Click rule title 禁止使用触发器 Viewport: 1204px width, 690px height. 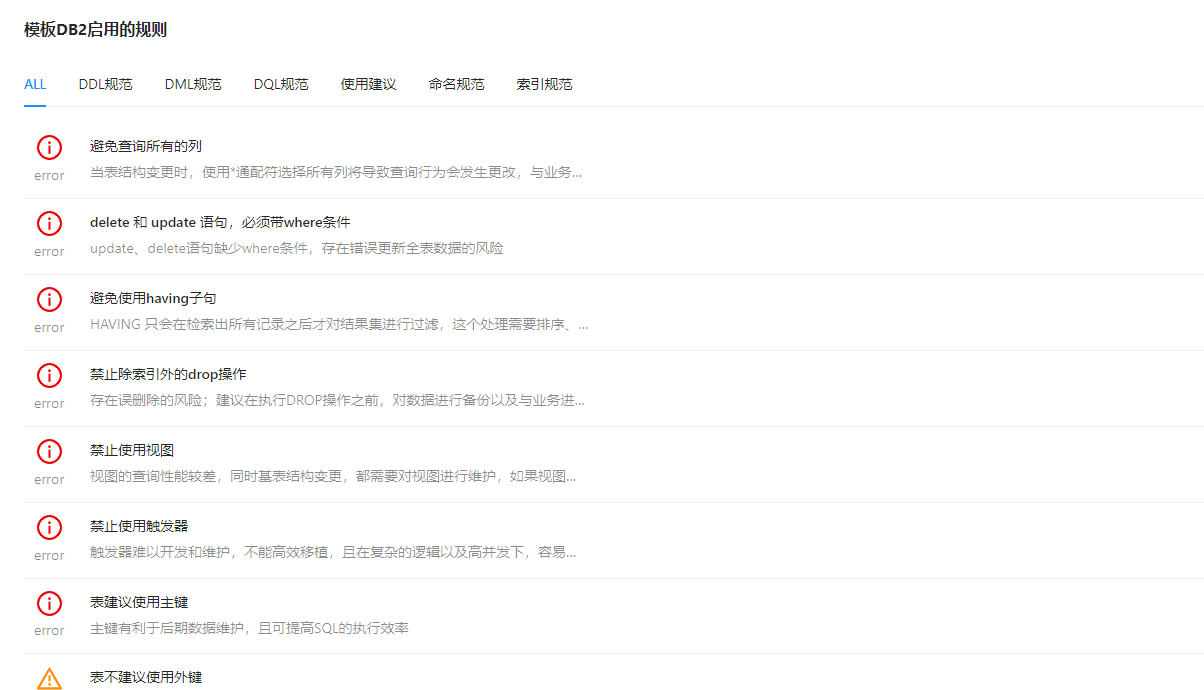click(139, 526)
